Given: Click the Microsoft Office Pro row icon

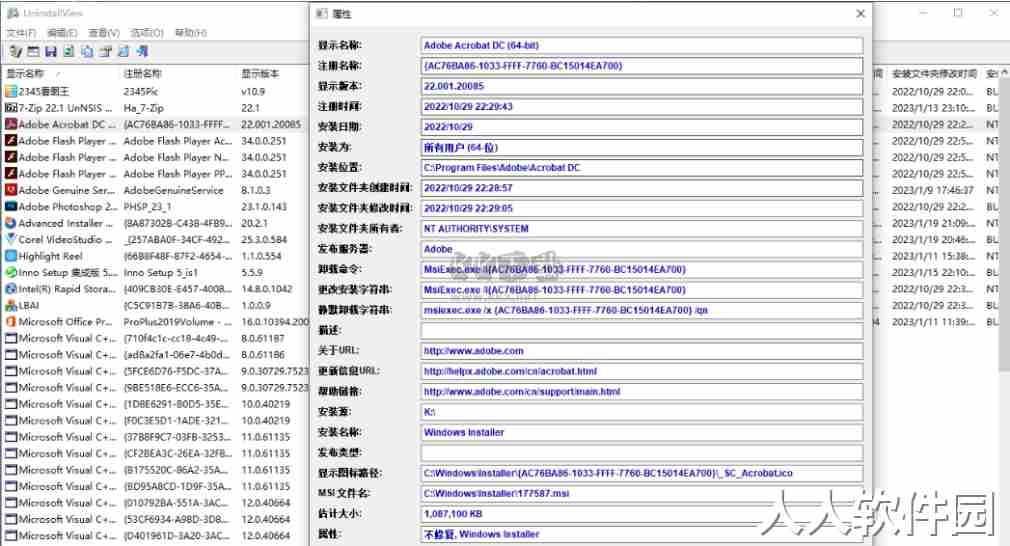Looking at the screenshot, I should (10, 321).
